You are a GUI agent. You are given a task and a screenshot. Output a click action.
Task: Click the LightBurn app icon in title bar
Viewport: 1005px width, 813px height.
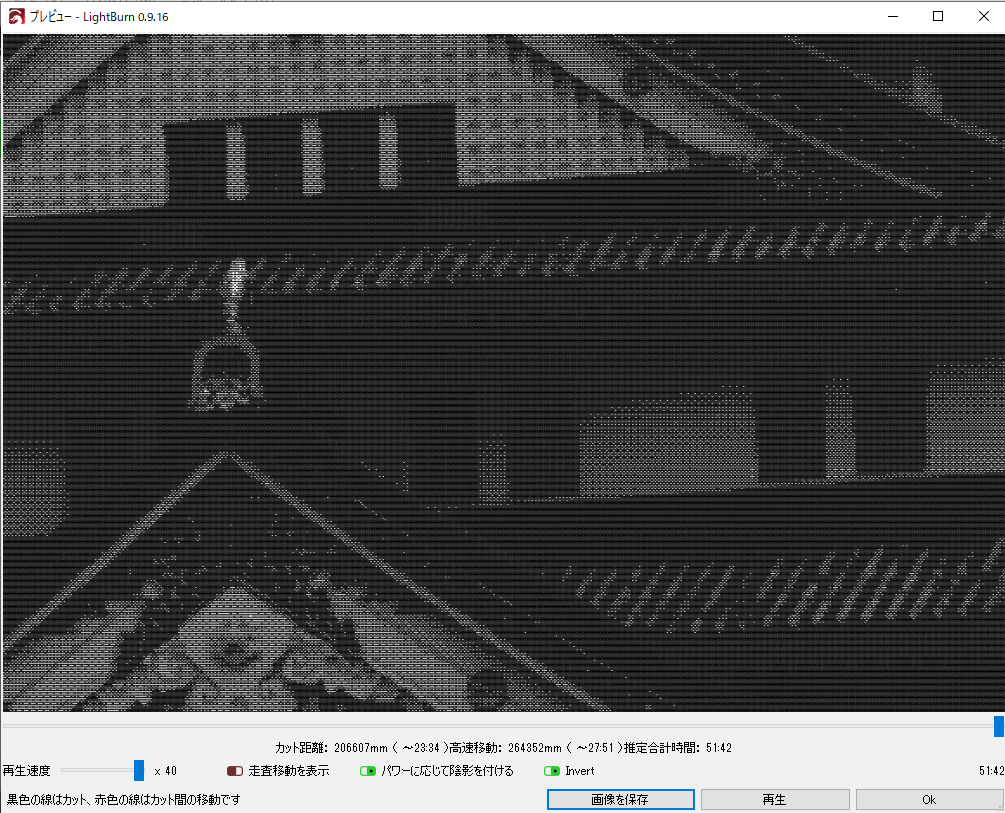point(17,17)
